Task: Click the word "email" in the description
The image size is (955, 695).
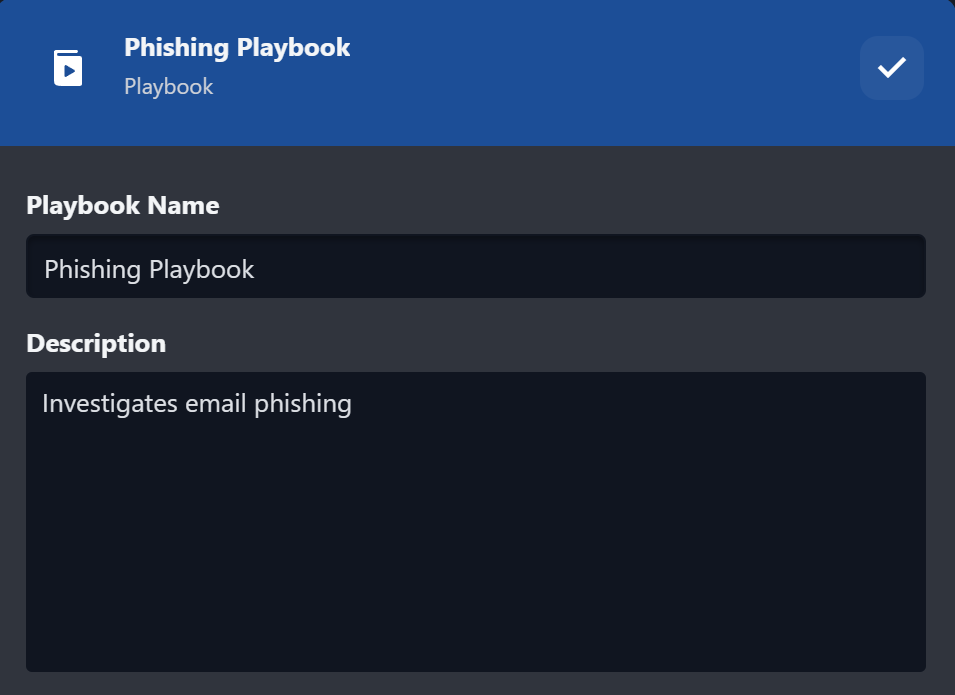Action: [x=217, y=404]
